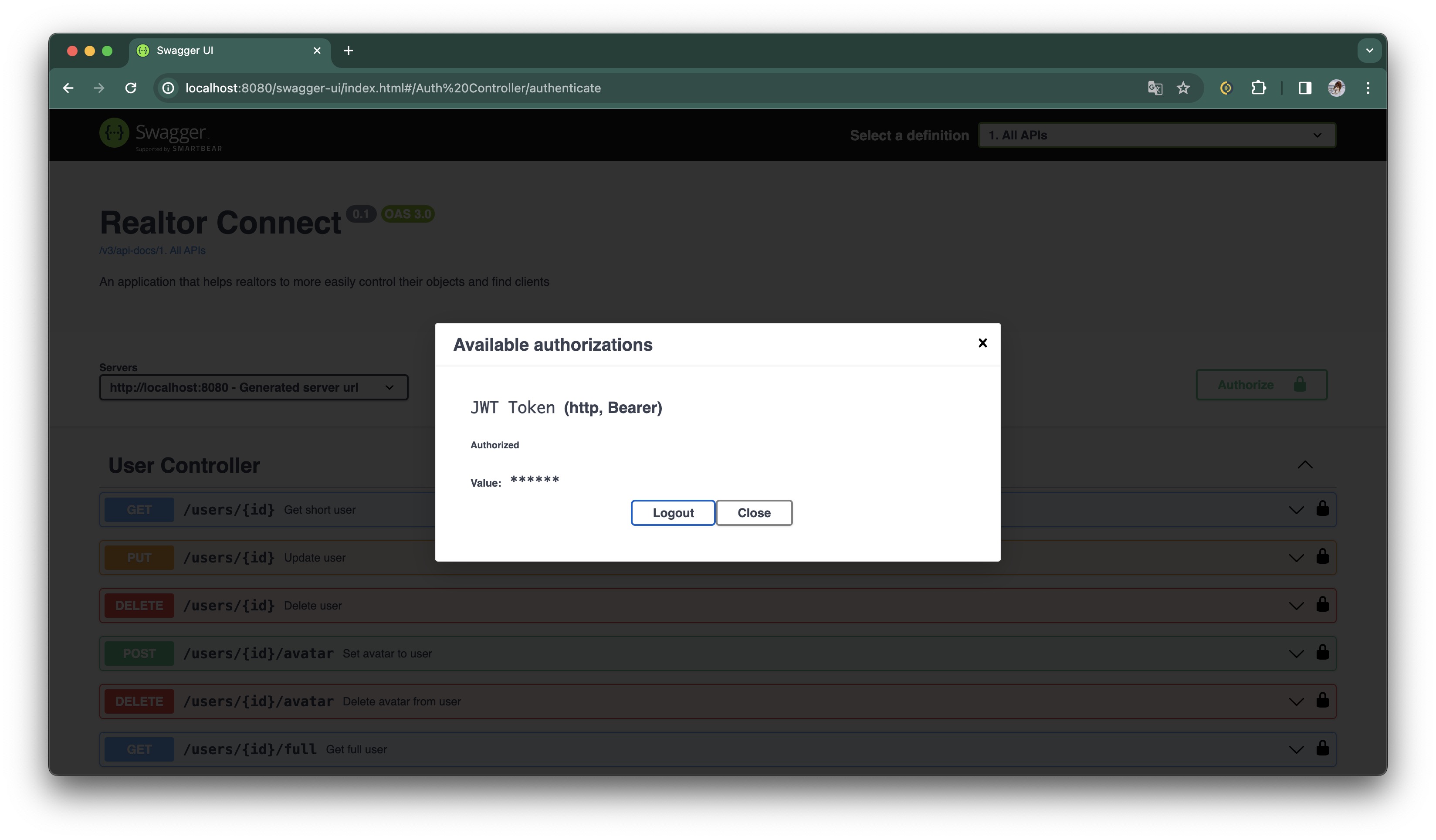This screenshot has width=1436, height=840.
Task: Click the Authorize button
Action: click(1260, 385)
